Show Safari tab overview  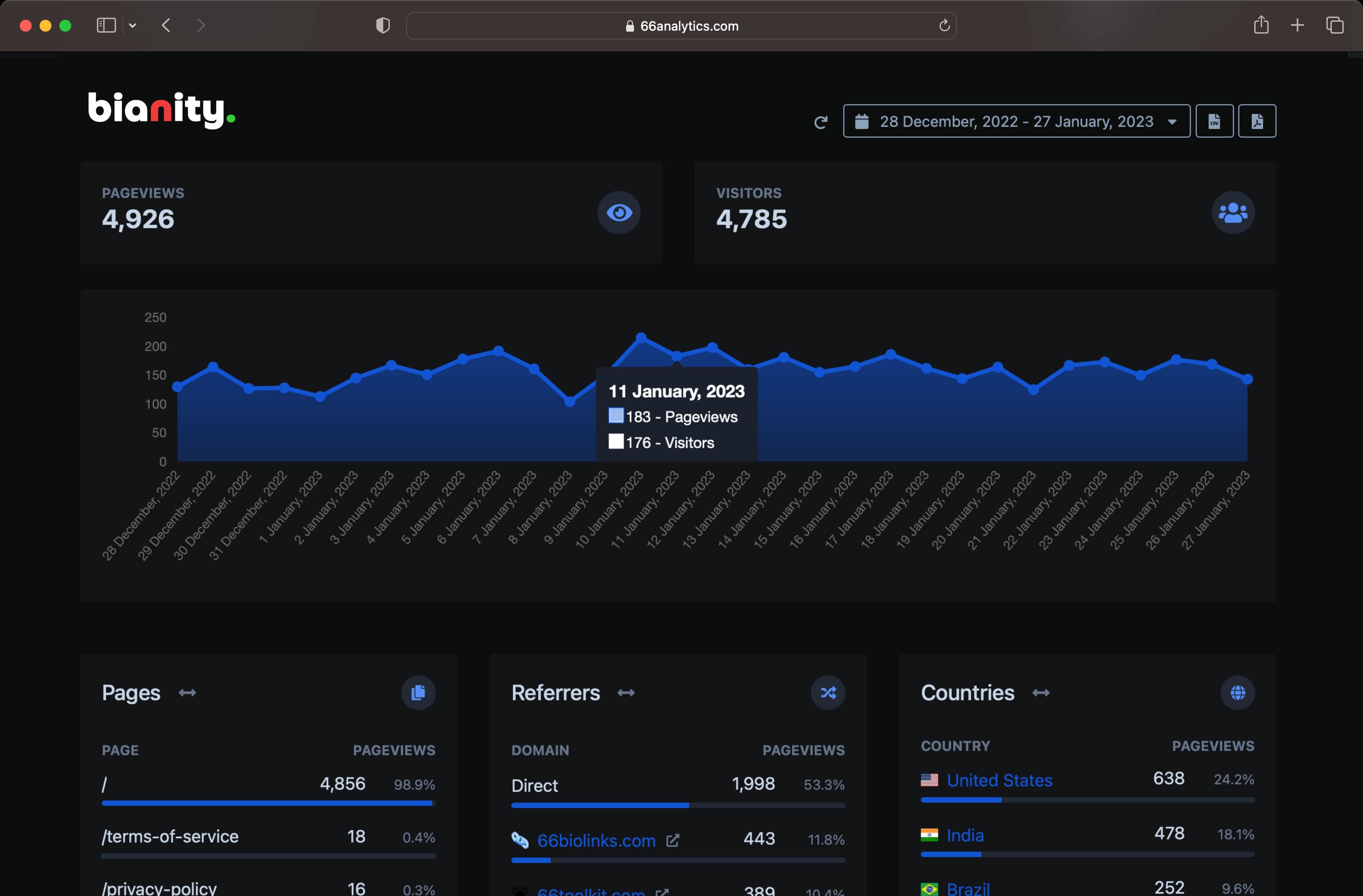click(1334, 25)
